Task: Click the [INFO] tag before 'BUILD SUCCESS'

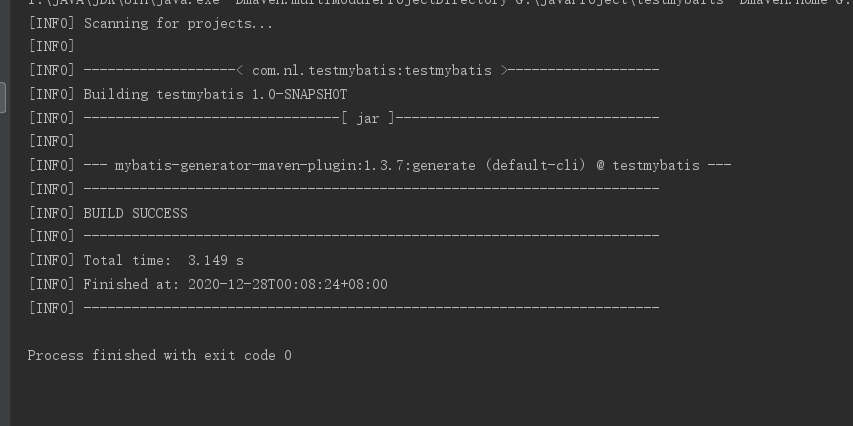Action: coord(52,213)
